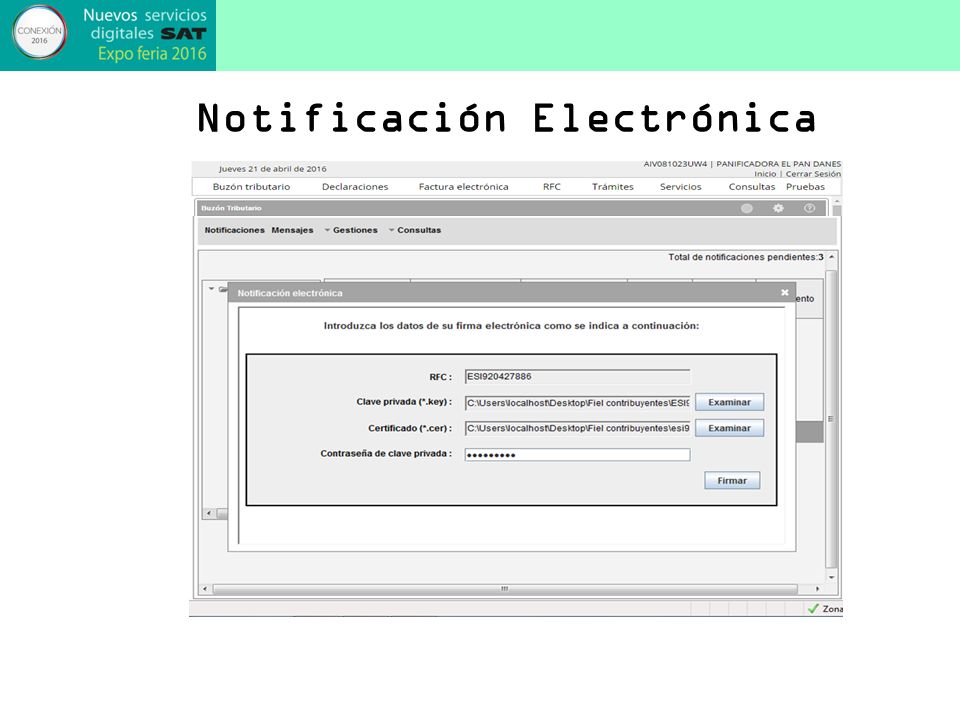Click the help question mark icon

point(809,208)
